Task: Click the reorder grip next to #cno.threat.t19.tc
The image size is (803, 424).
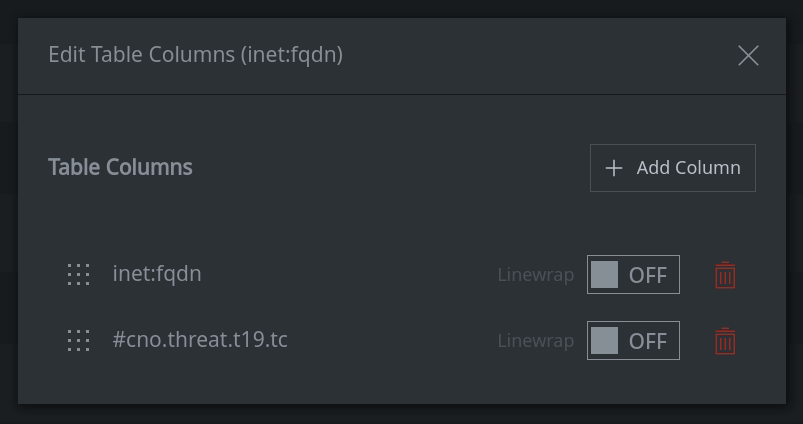Action: [78, 341]
